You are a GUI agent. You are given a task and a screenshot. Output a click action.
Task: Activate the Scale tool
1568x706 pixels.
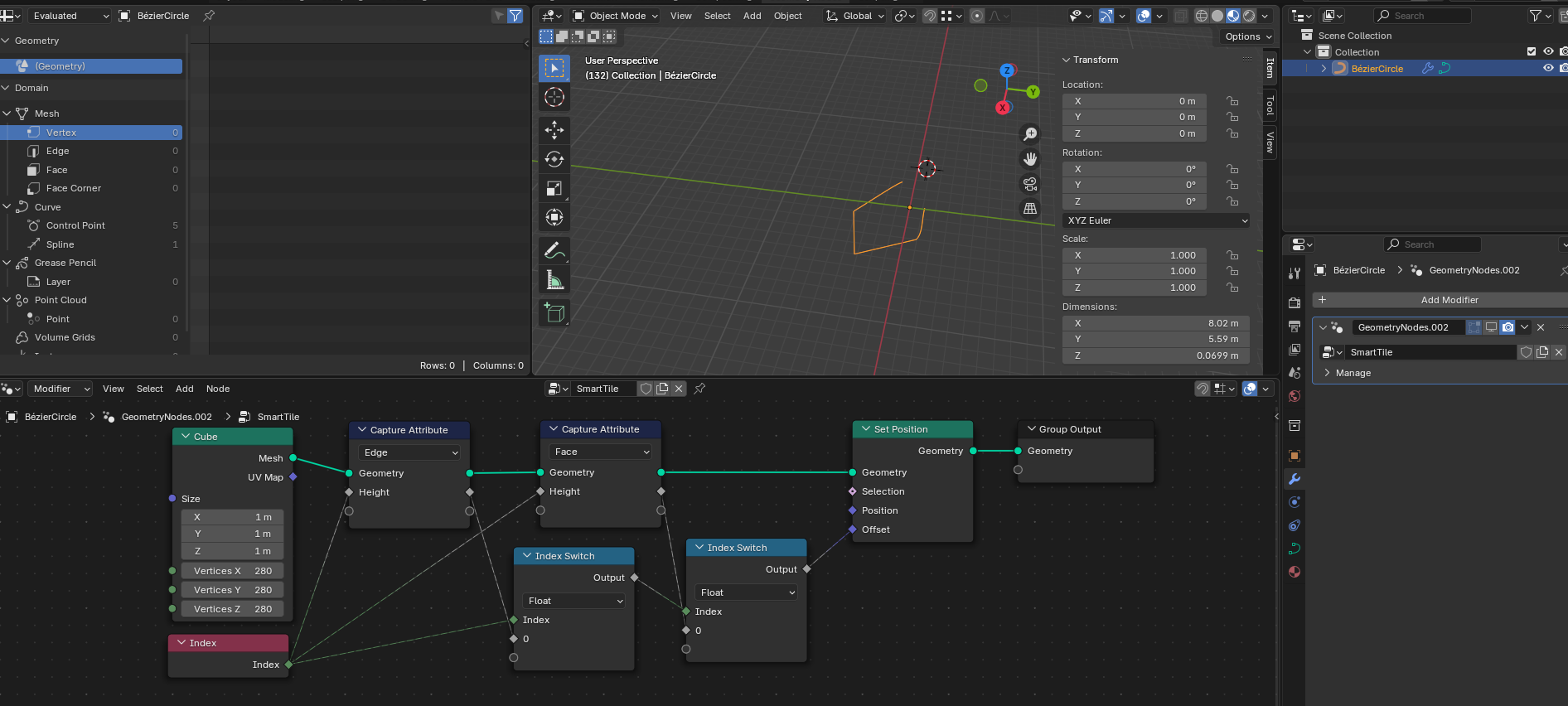(554, 188)
